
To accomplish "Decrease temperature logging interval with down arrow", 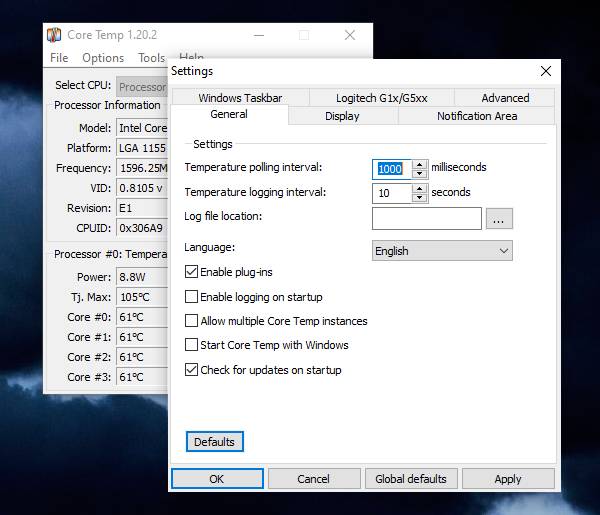I will [x=420, y=197].
